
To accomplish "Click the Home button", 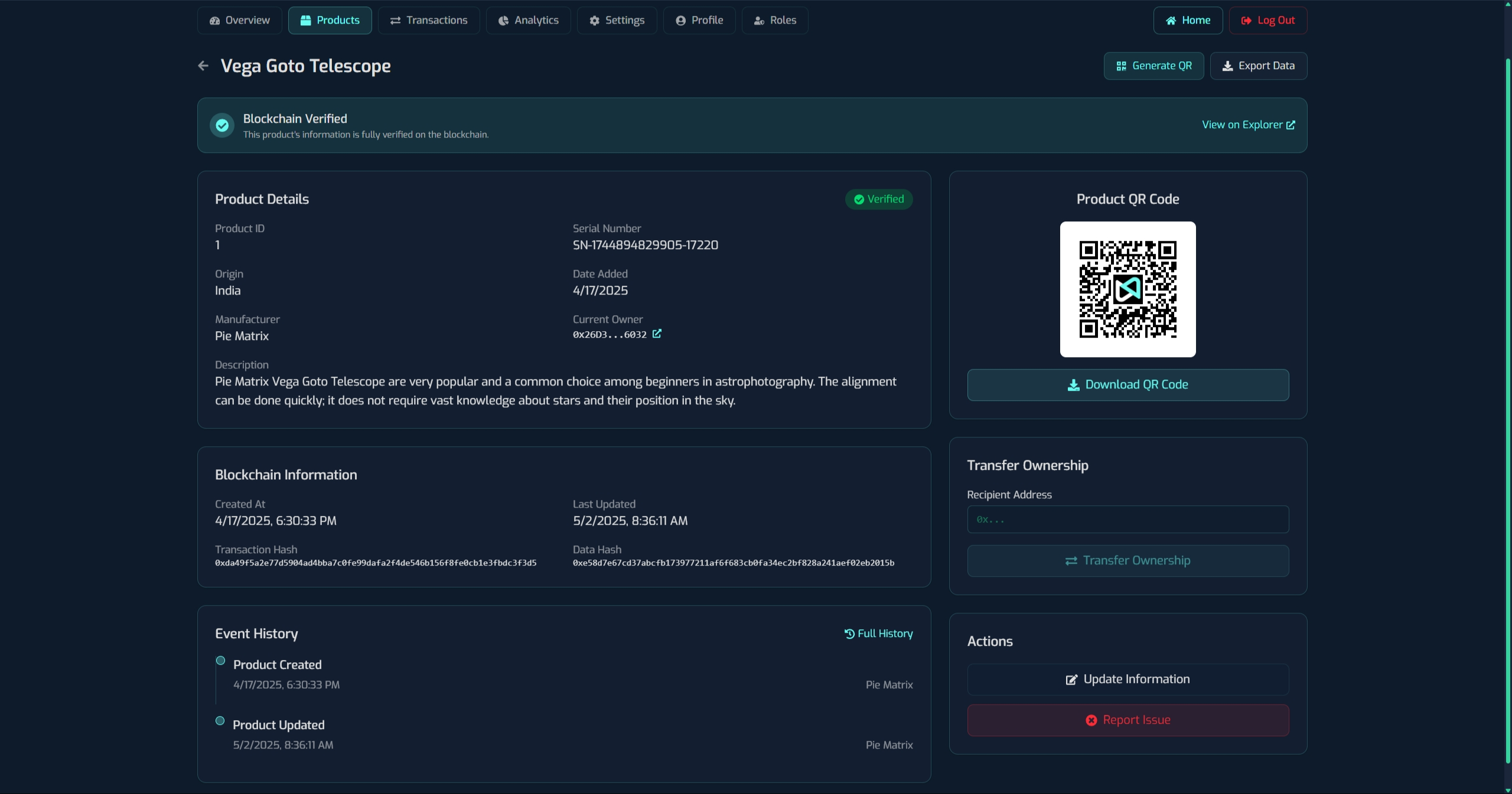I will [x=1188, y=20].
